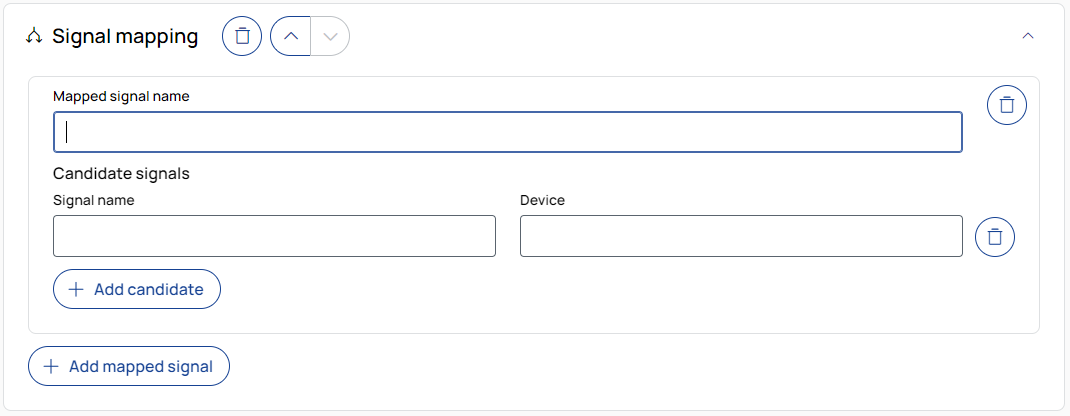1070x416 pixels.
Task: Click the Device field label
Action: pos(542,200)
